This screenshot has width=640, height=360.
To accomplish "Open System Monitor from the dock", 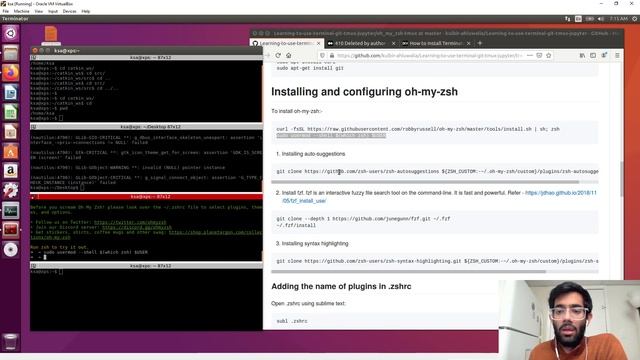I will (x=10, y=211).
